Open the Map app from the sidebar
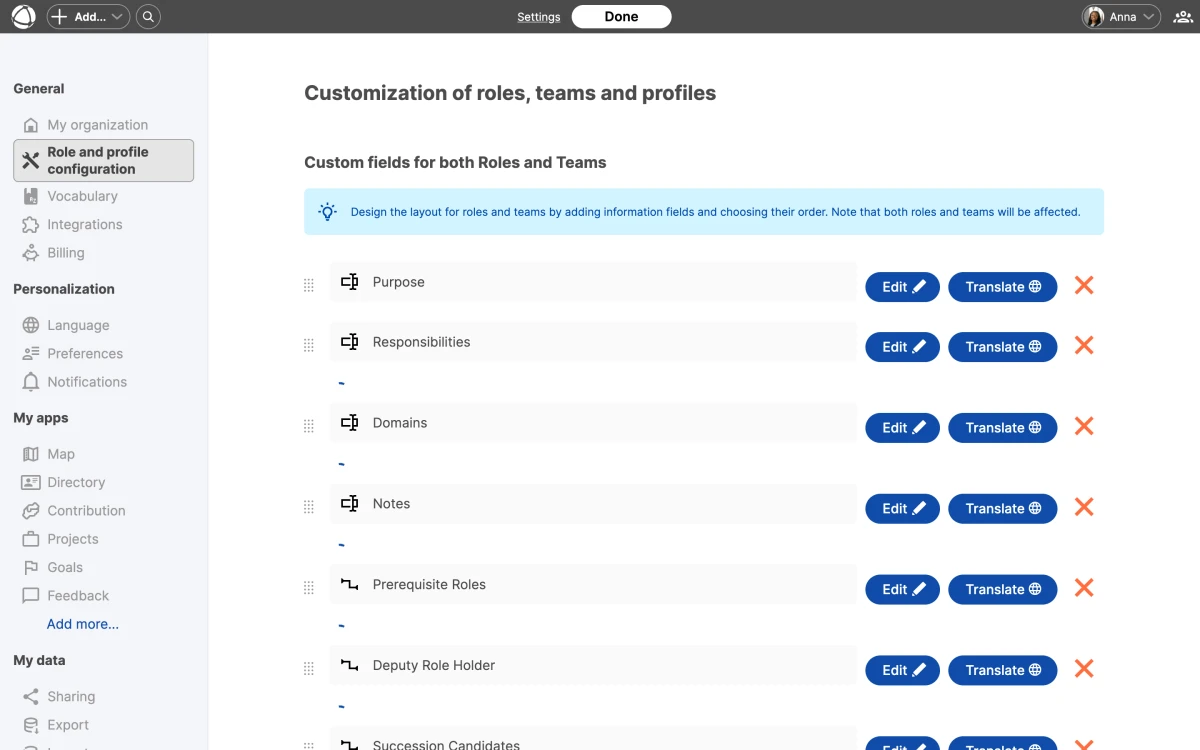This screenshot has height=750, width=1200. [x=58, y=453]
